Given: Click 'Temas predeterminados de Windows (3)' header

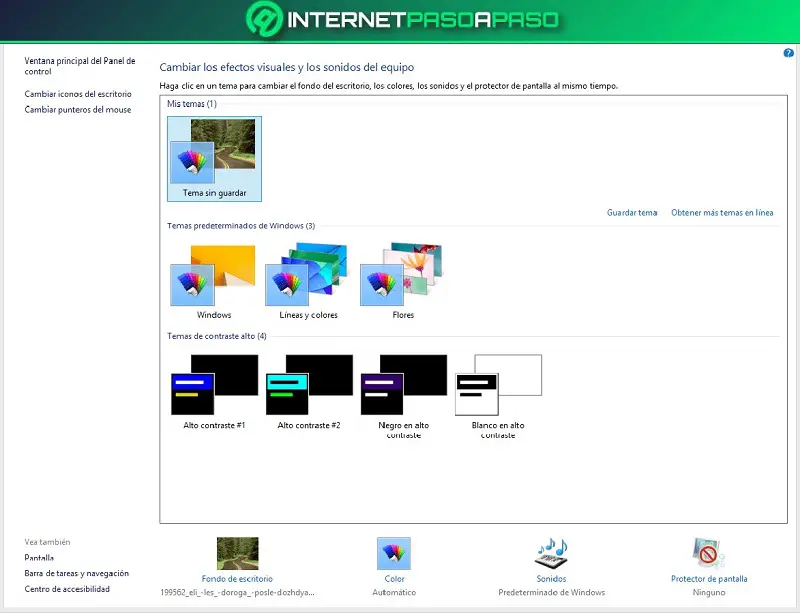Looking at the screenshot, I should [x=241, y=226].
